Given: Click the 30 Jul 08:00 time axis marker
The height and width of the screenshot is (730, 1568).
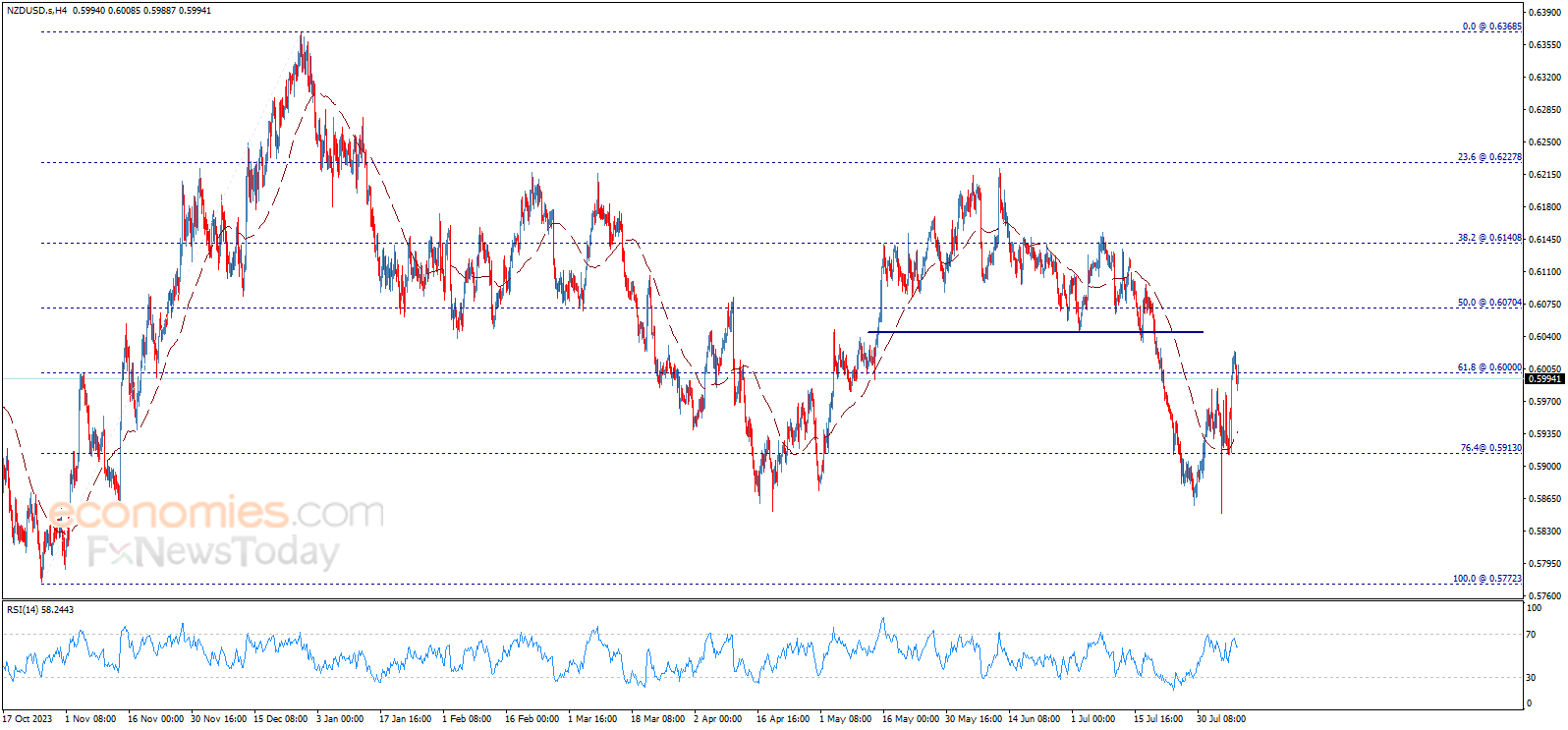Looking at the screenshot, I should tap(1220, 719).
